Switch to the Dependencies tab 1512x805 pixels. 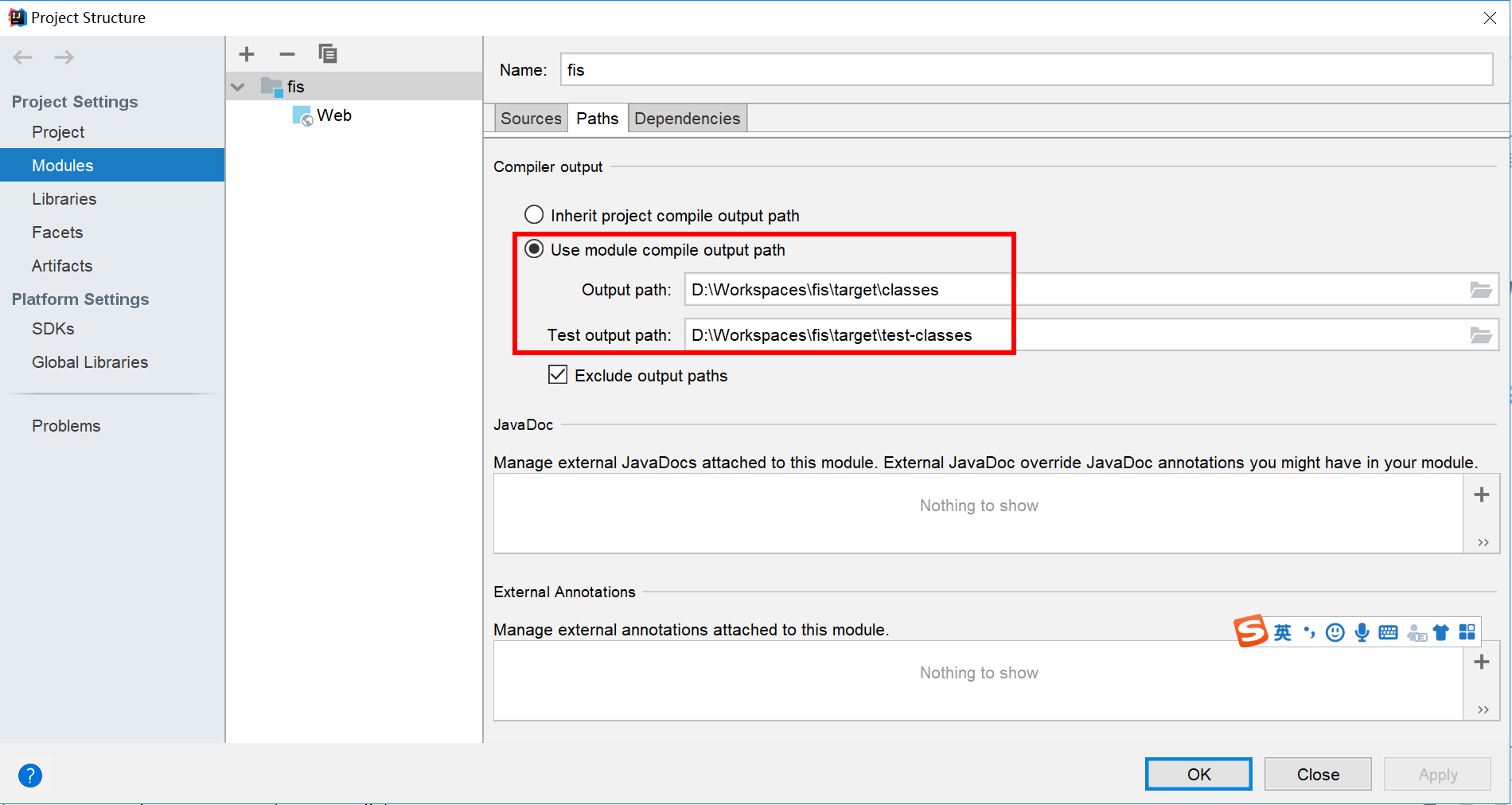click(688, 119)
